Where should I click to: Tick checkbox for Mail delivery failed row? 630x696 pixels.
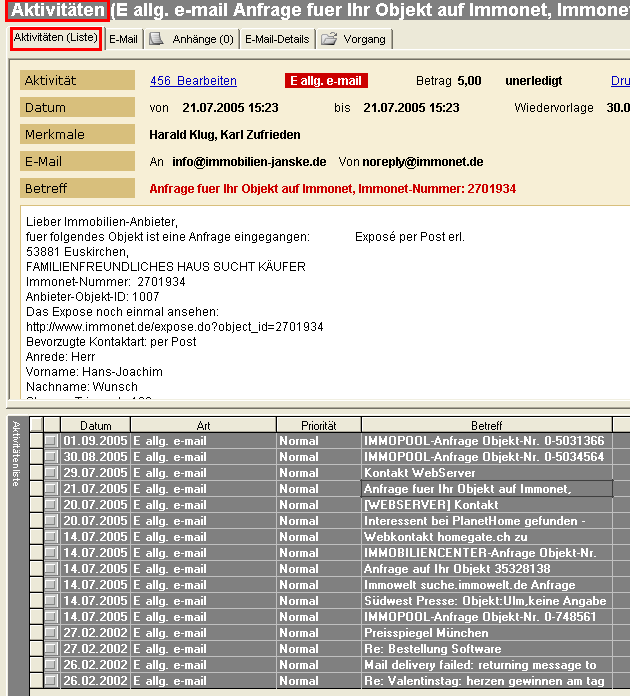point(51,664)
